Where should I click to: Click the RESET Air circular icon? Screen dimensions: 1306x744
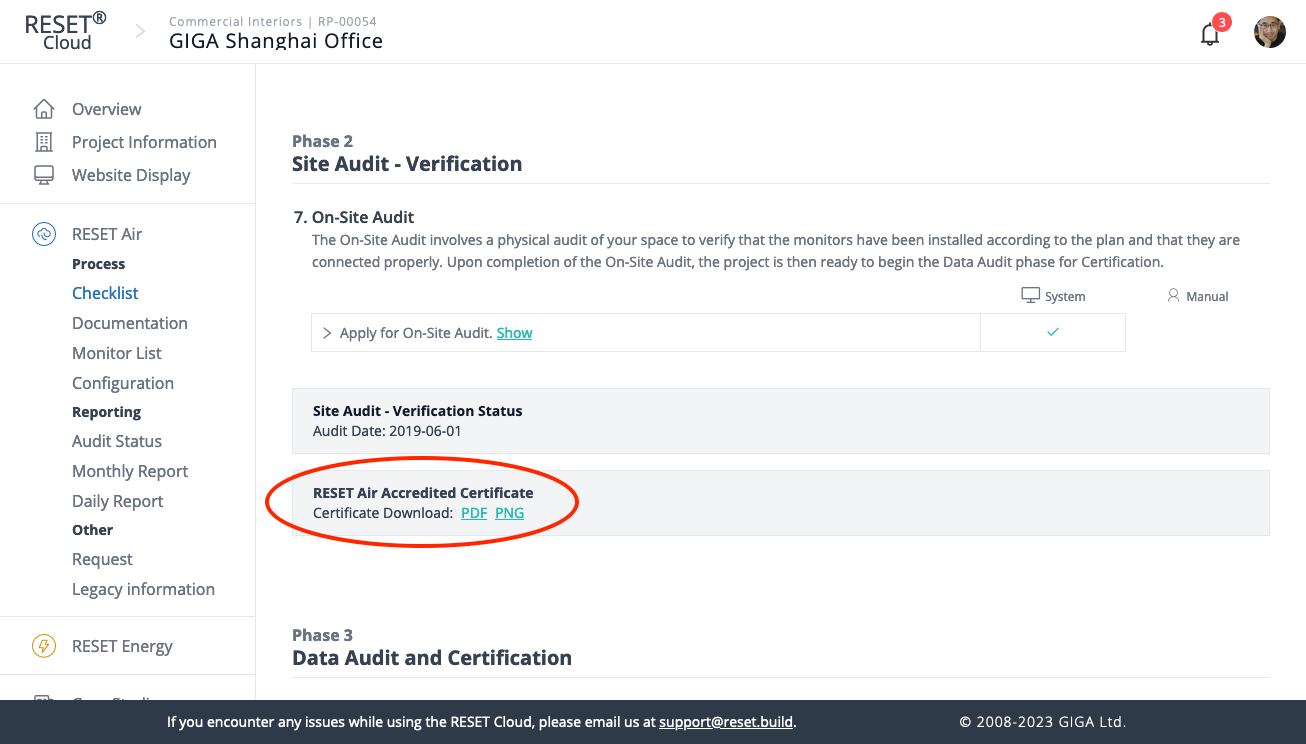pyautogui.click(x=44, y=234)
